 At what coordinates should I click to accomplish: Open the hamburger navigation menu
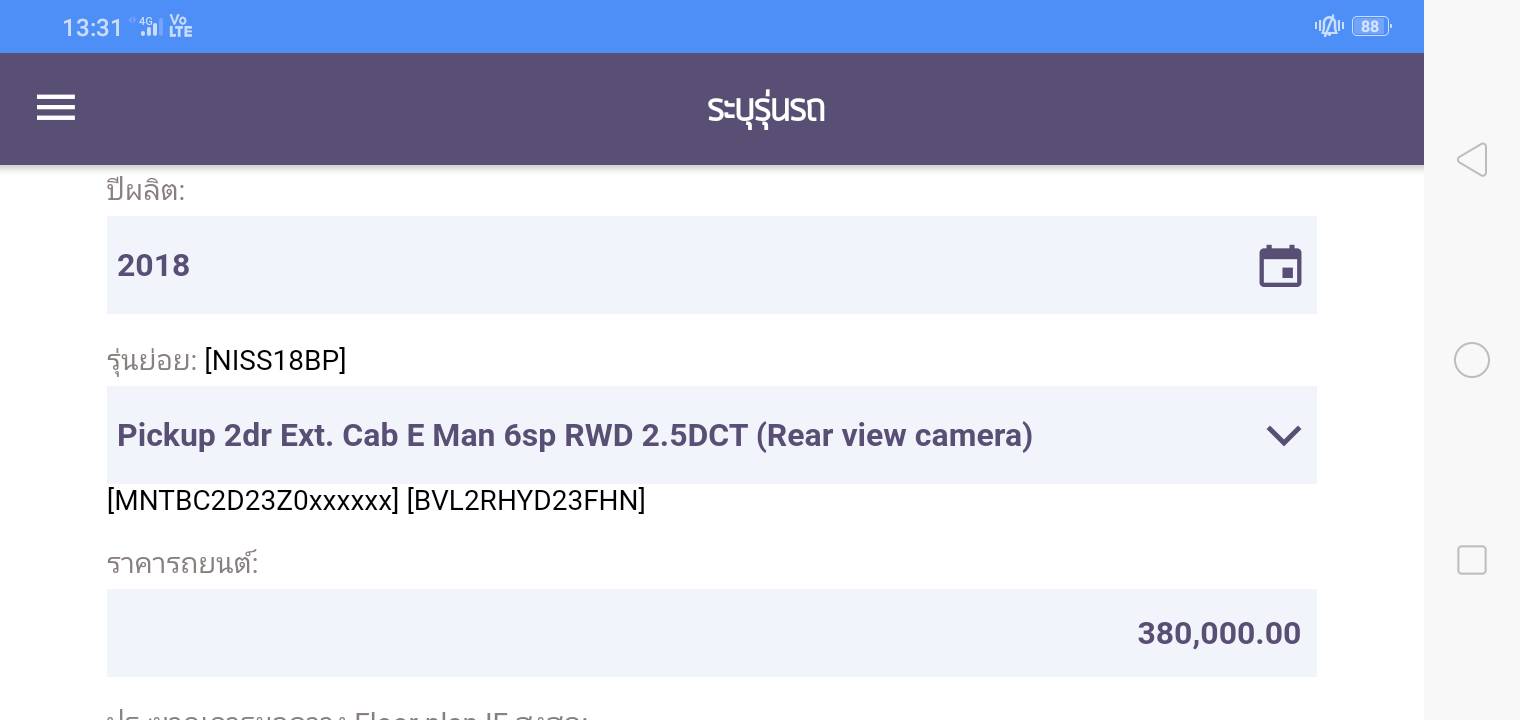[x=56, y=108]
